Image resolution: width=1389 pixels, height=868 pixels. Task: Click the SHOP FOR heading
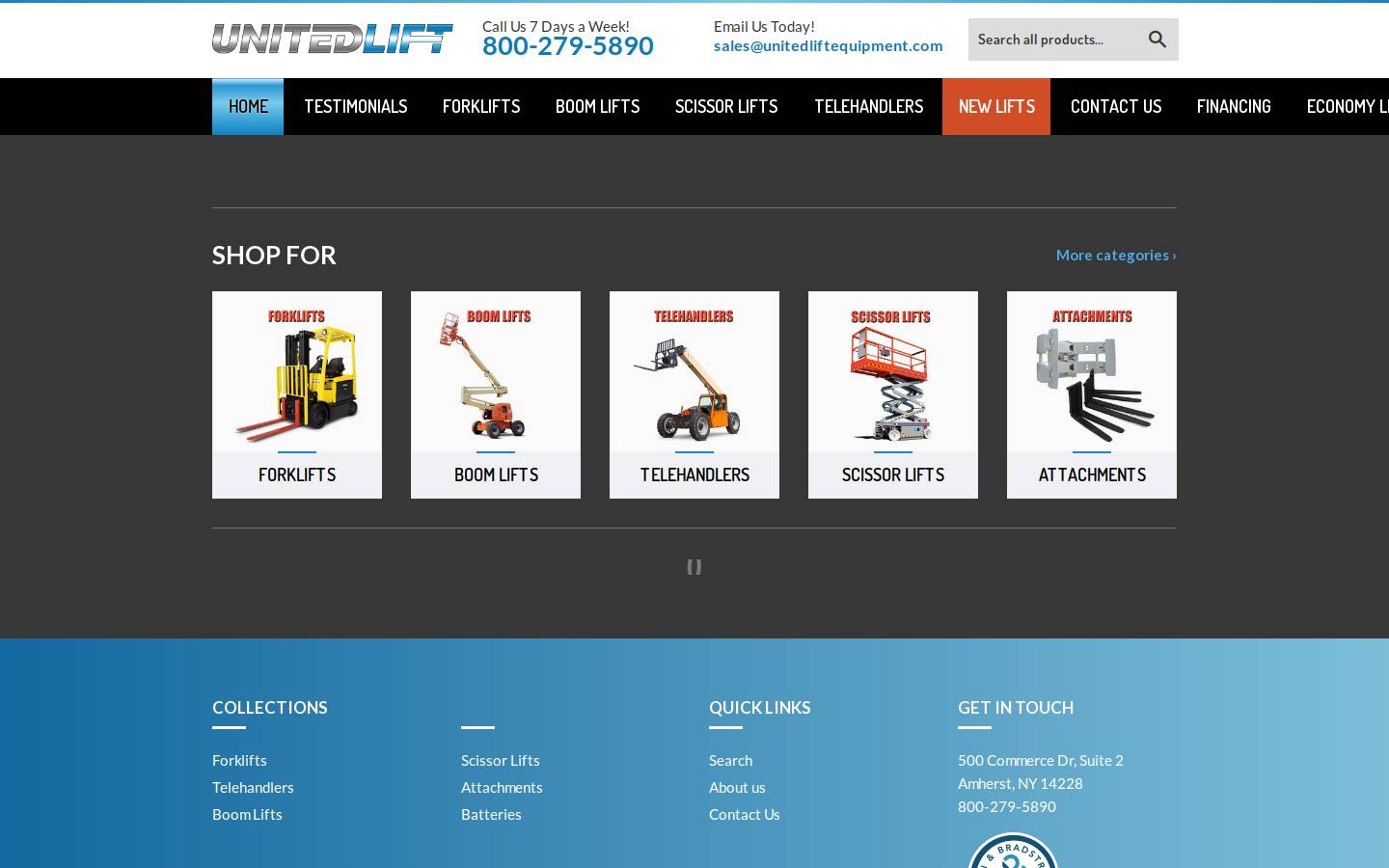(x=274, y=255)
